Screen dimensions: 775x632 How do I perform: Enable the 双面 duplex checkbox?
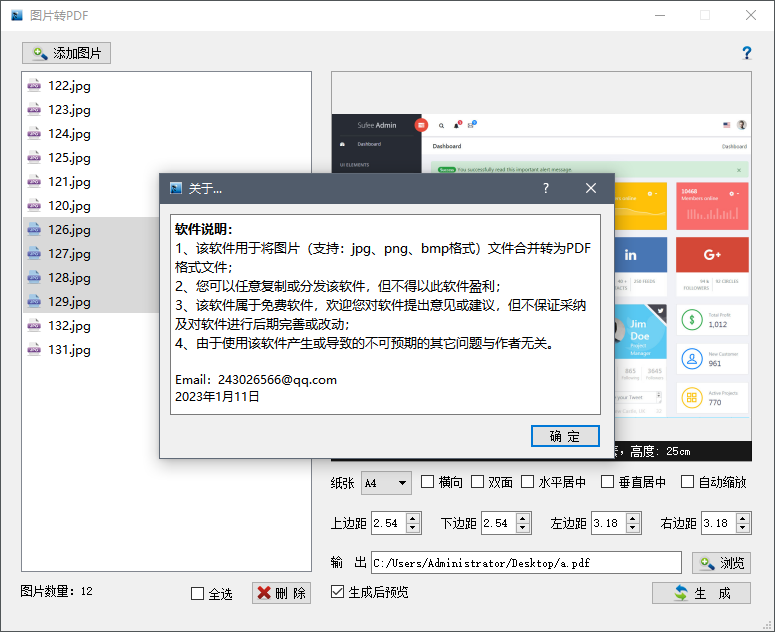pos(477,481)
